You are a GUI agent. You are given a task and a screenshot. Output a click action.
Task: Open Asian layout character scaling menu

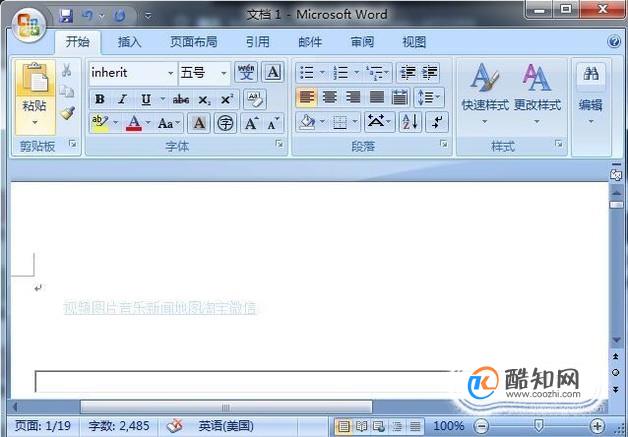pos(379,122)
